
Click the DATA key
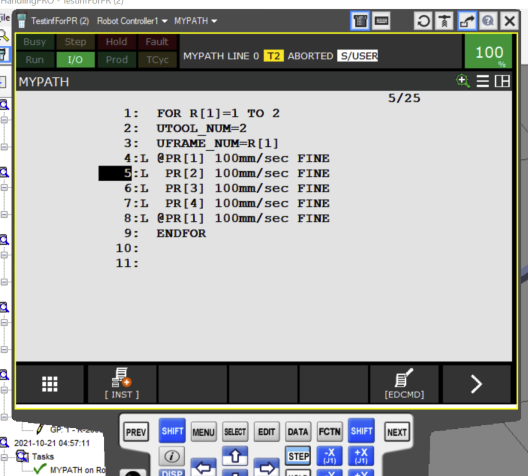(x=298, y=432)
